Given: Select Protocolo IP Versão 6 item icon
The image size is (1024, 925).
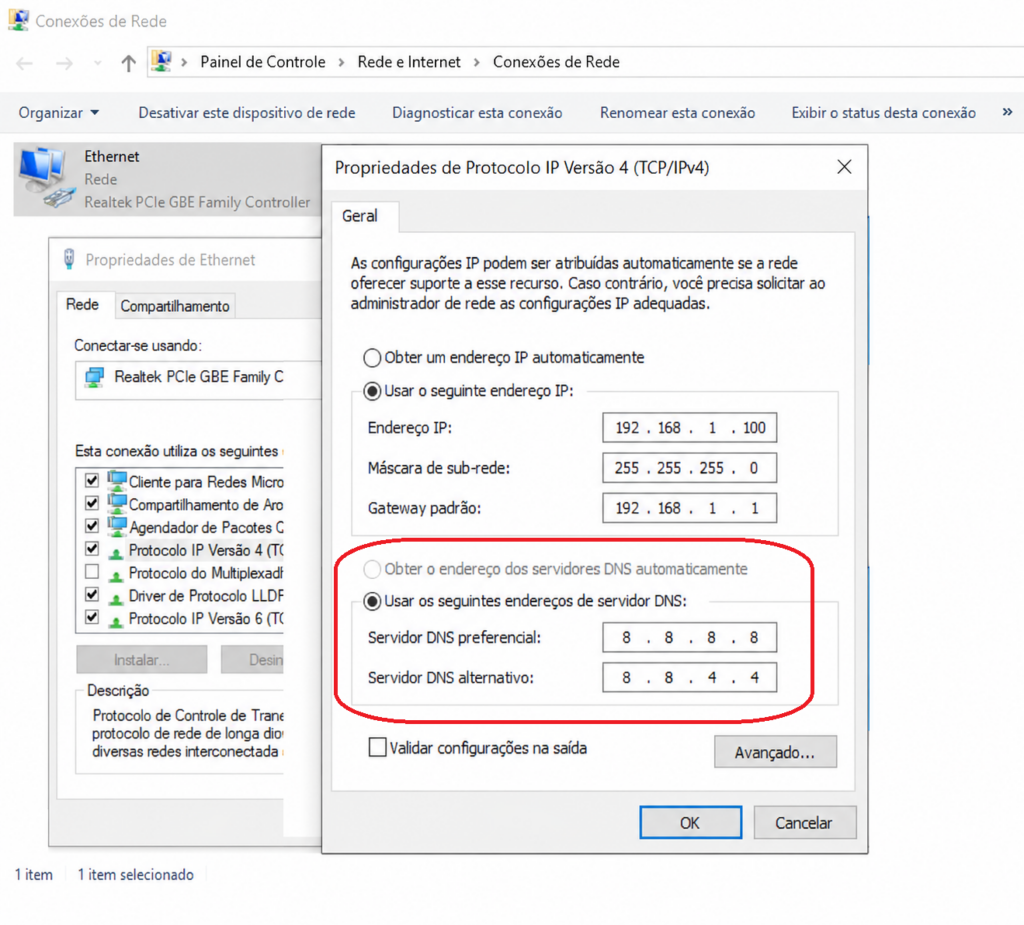Looking at the screenshot, I should click(116, 621).
